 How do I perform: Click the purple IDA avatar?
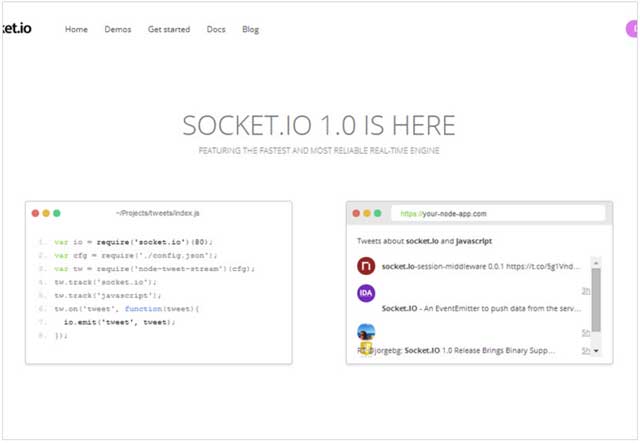tap(366, 293)
